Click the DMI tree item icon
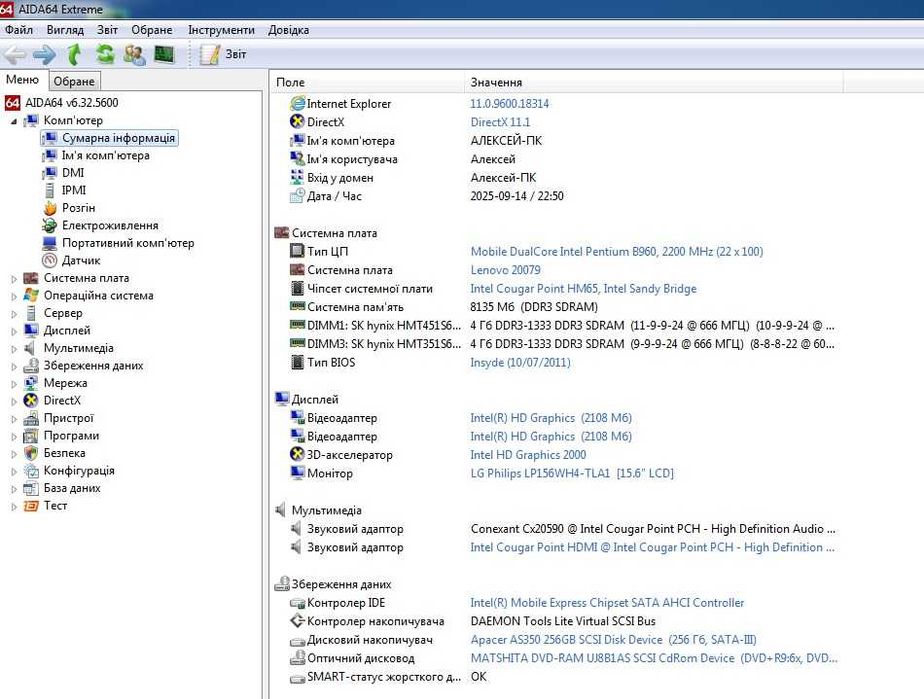 [50, 173]
